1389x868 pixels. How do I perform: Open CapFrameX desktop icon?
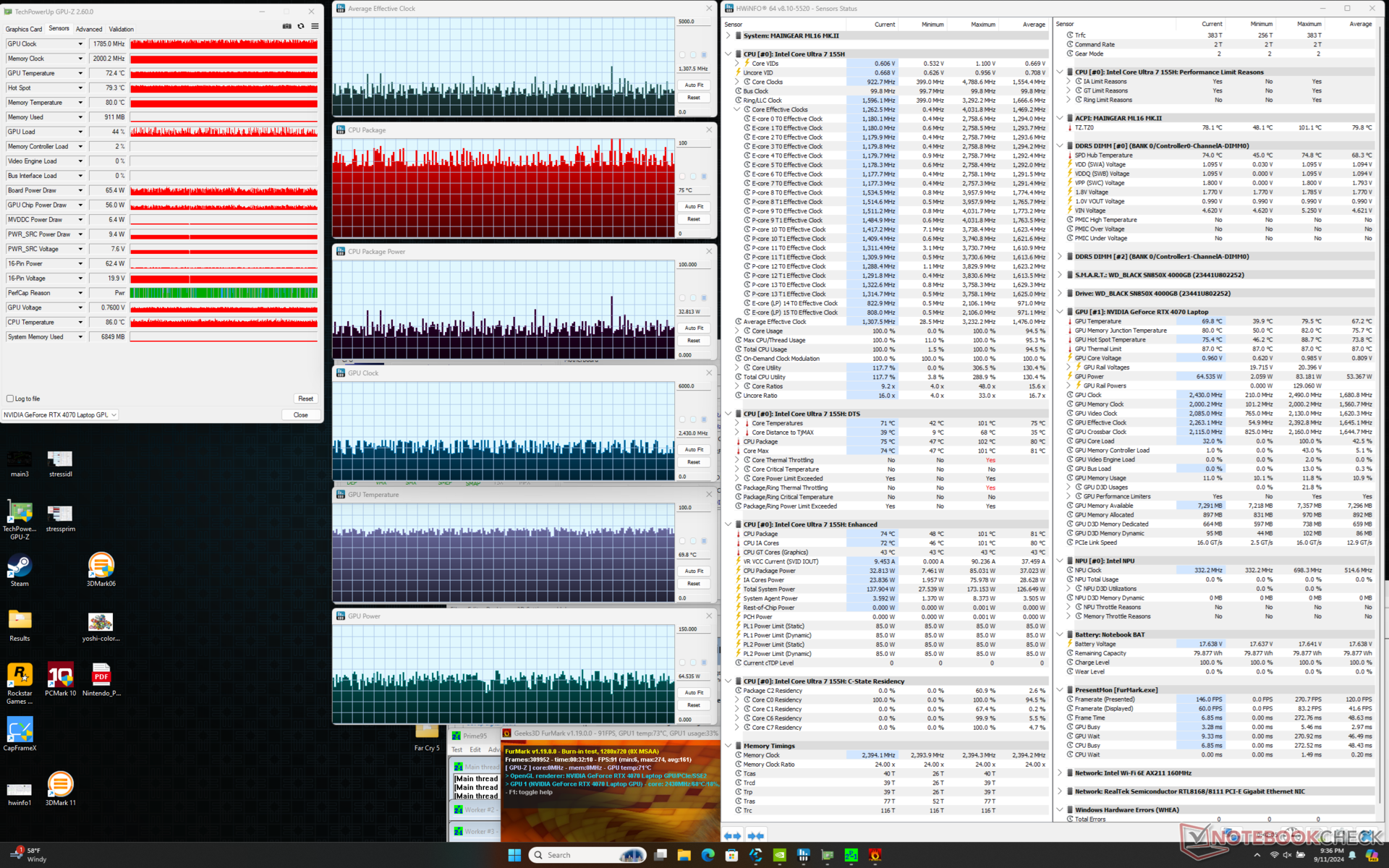(20, 731)
